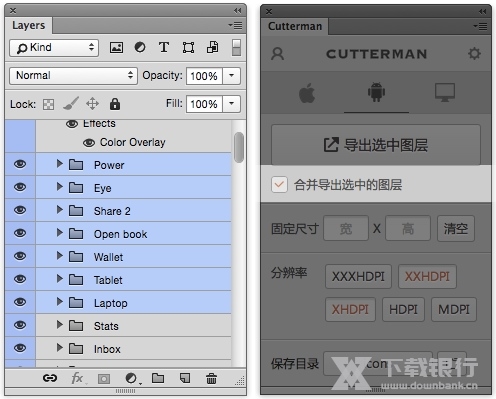
Task: Select the folder icon of Wallet group
Action: pos(76,257)
